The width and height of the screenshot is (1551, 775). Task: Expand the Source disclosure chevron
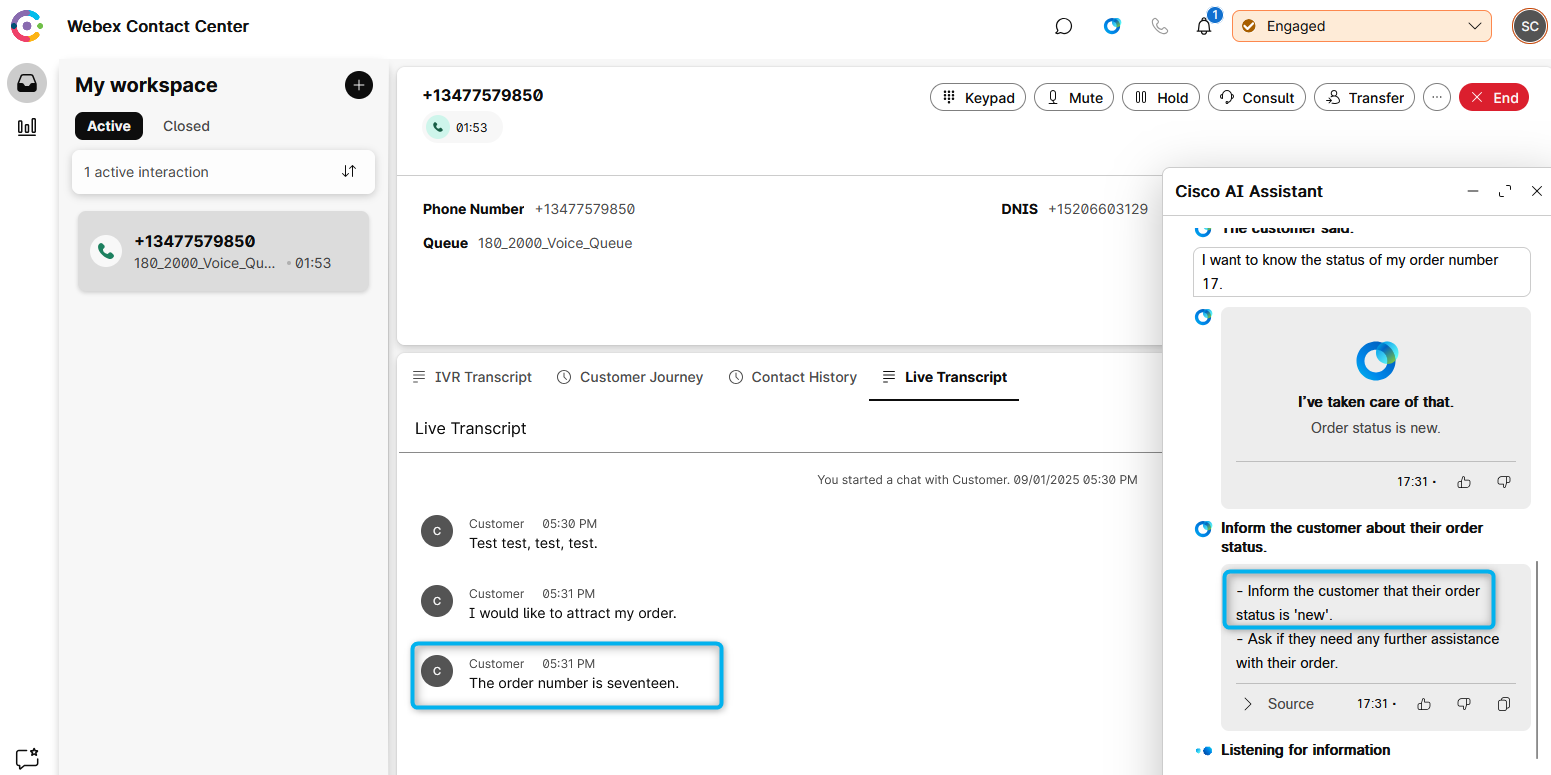point(1248,704)
